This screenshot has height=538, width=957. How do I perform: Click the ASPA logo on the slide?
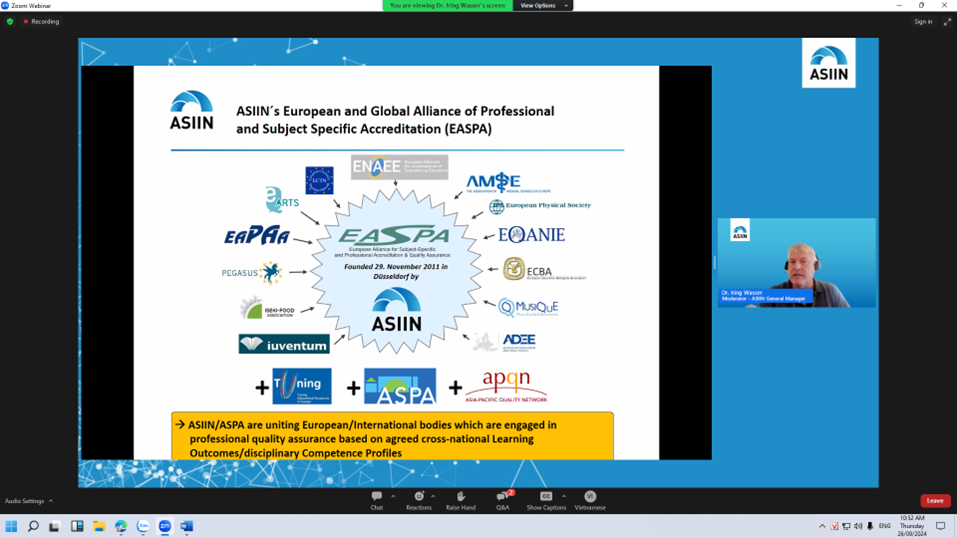coord(400,386)
